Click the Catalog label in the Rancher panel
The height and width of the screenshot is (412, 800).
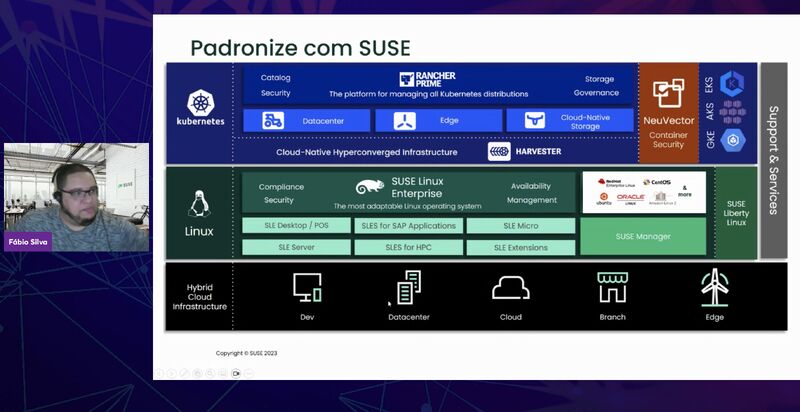click(276, 78)
